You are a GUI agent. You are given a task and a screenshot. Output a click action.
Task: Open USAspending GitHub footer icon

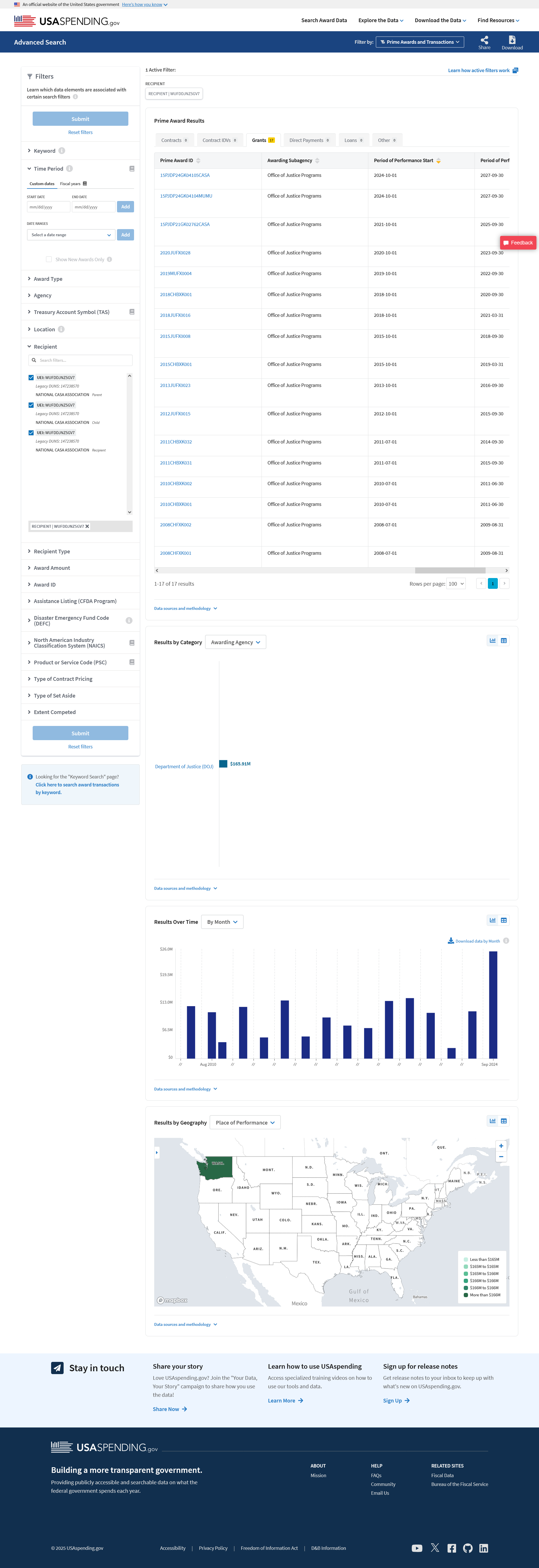[468, 1548]
